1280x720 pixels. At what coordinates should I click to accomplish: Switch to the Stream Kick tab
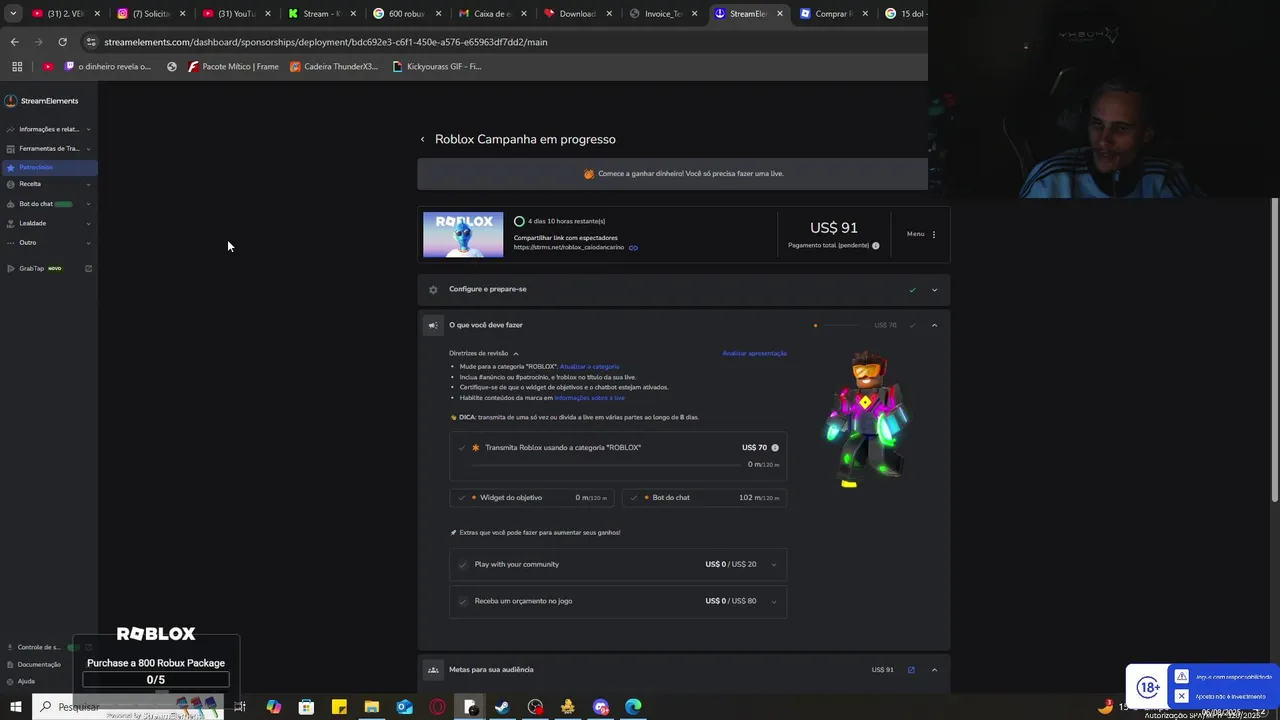point(322,14)
